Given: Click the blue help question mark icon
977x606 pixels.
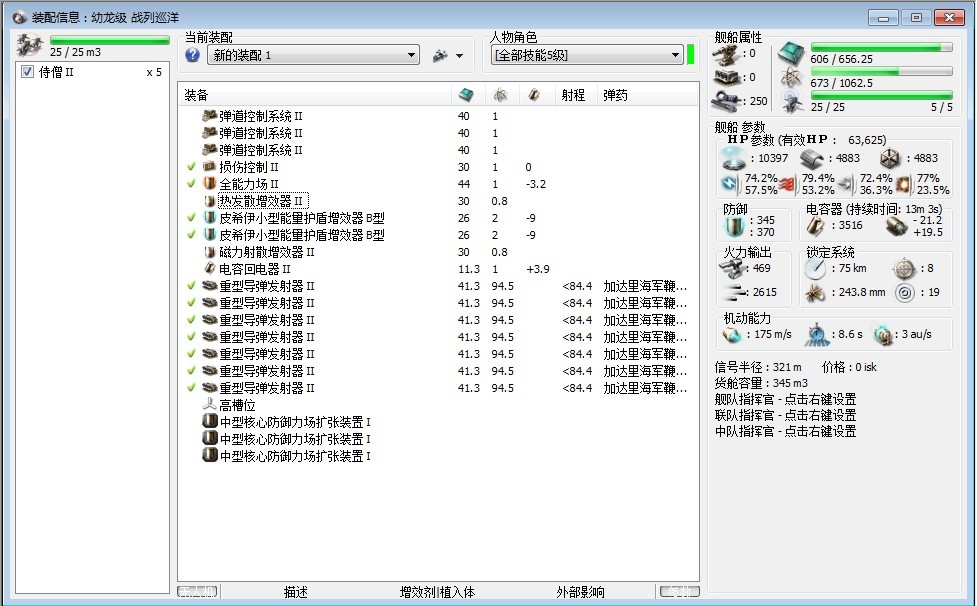Looking at the screenshot, I should 193,55.
